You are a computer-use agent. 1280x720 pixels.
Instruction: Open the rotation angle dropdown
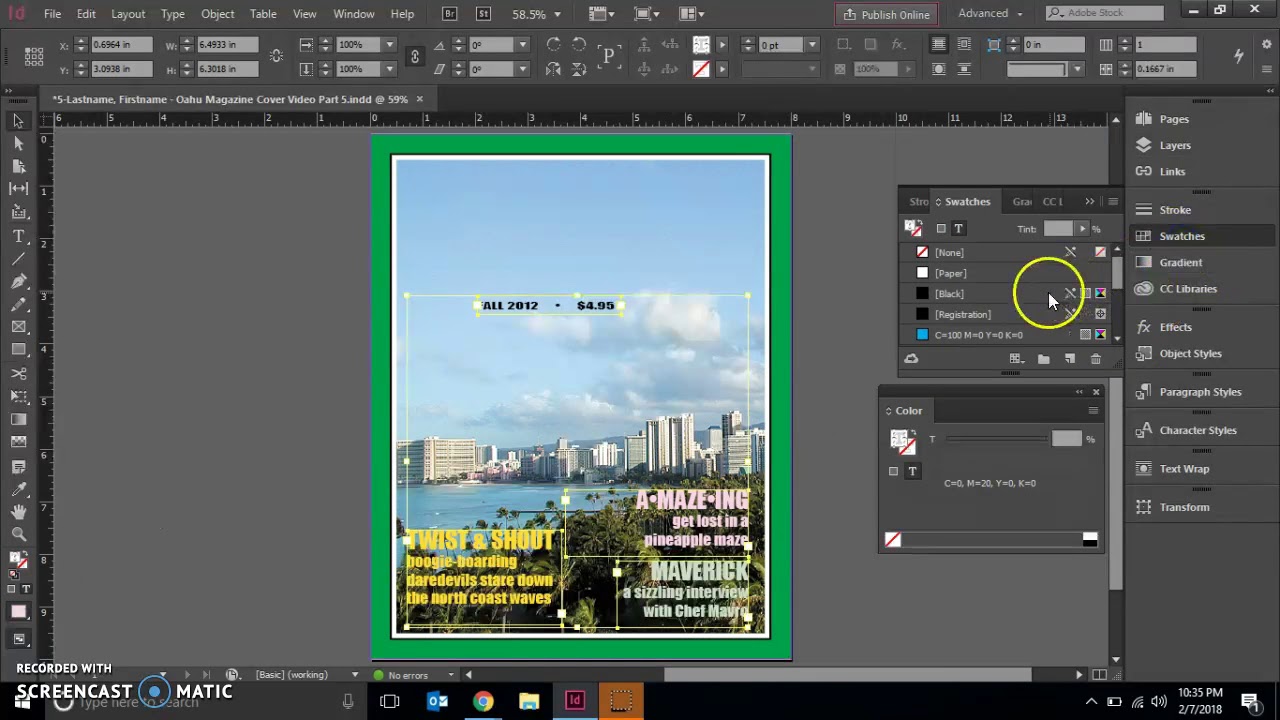521,45
